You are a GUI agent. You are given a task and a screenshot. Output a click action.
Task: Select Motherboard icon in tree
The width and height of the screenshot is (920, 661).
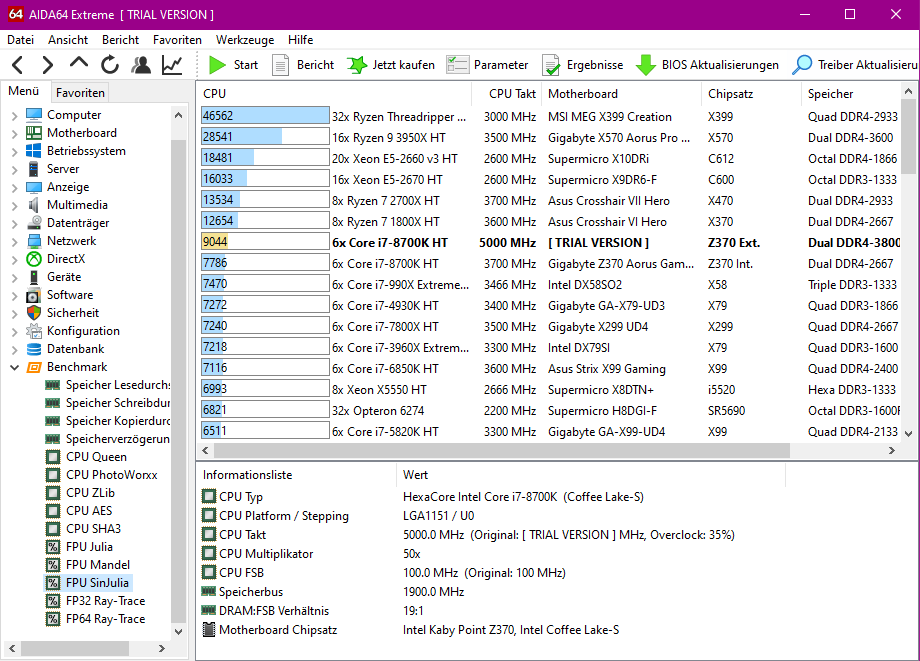coord(34,133)
